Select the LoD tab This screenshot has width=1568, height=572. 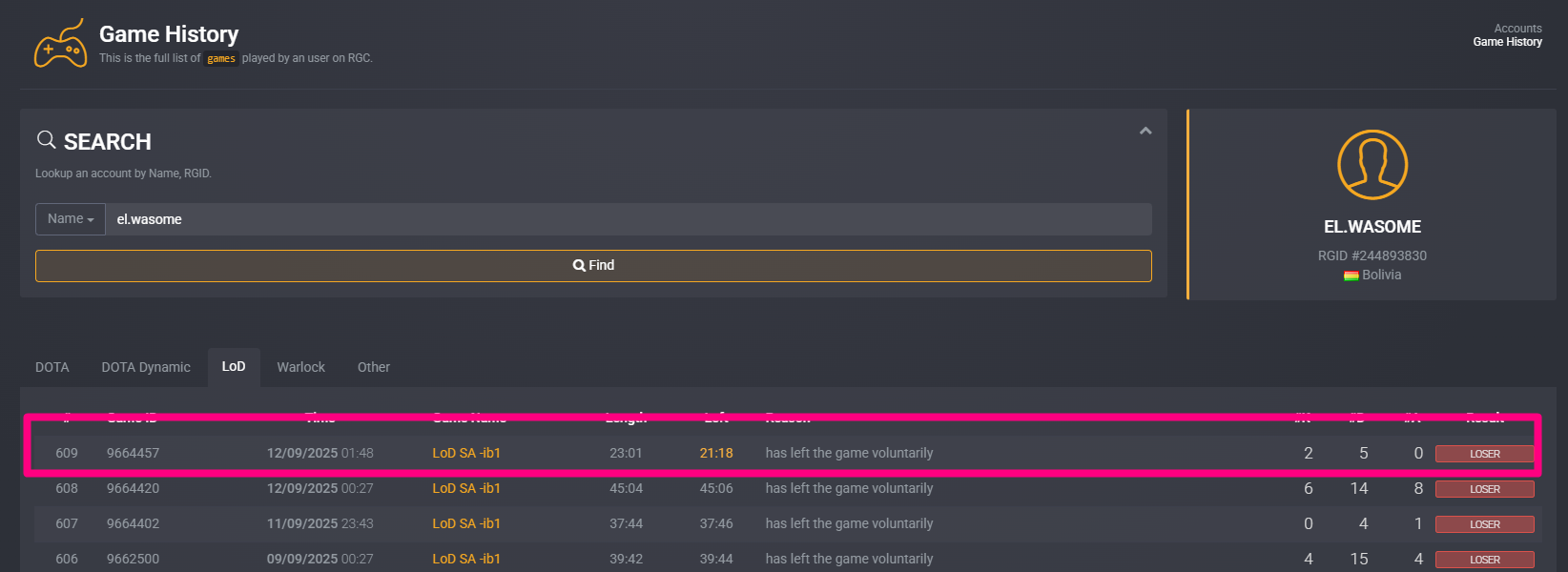pos(234,367)
